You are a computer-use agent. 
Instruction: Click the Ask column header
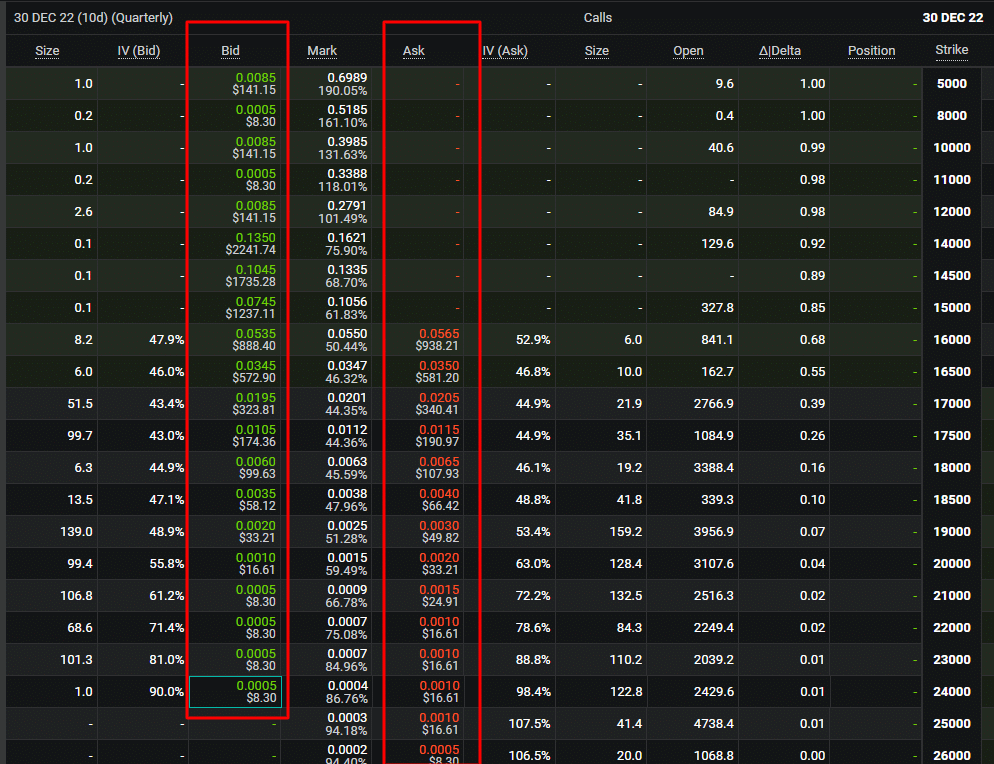pyautogui.click(x=413, y=51)
